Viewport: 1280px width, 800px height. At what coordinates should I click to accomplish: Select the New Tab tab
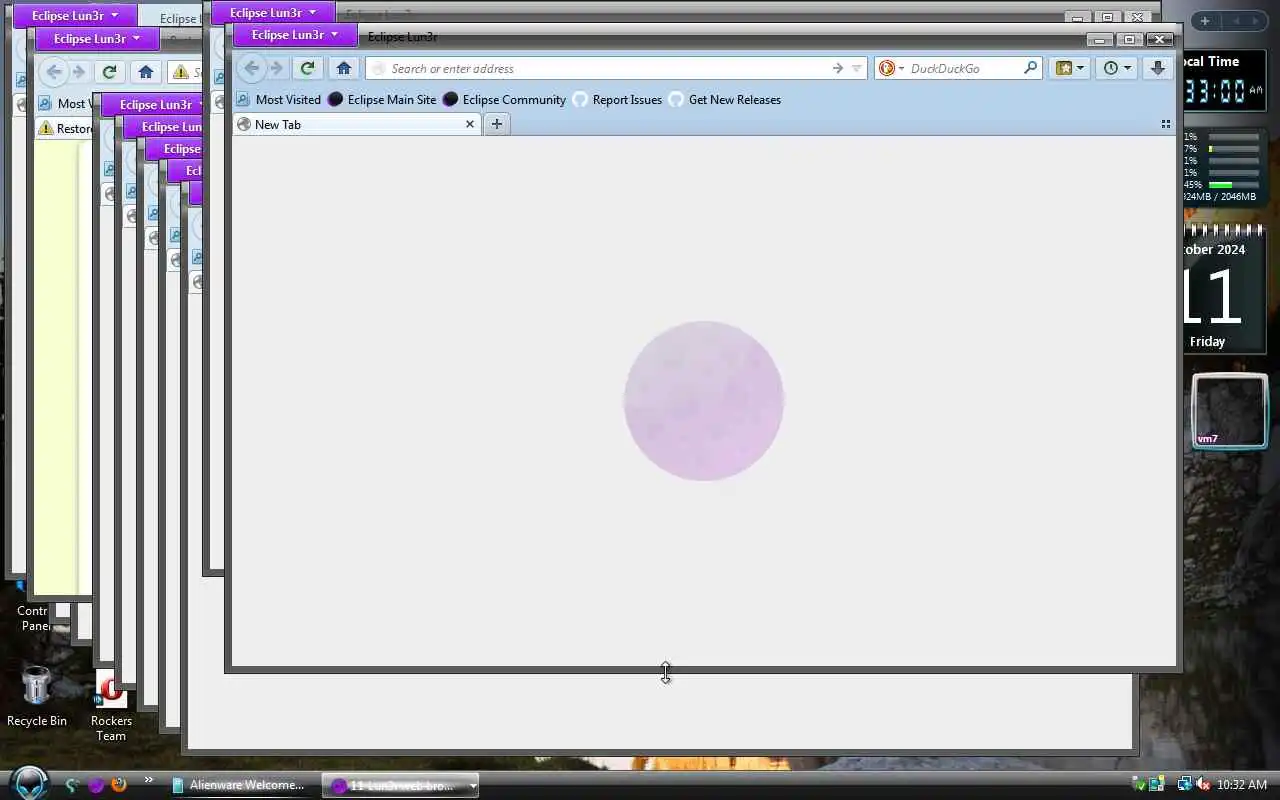tap(357, 124)
